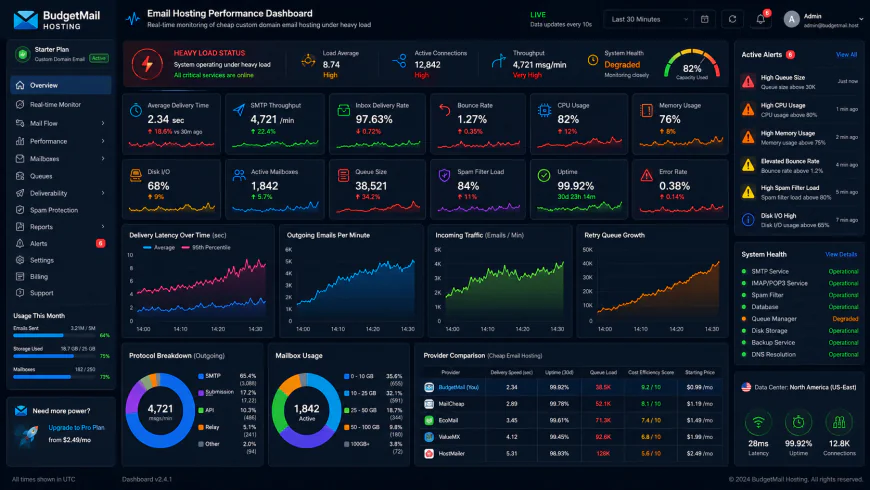Click the Starter Plan Active badge
Image resolution: width=870 pixels, height=490 pixels.
click(x=99, y=58)
